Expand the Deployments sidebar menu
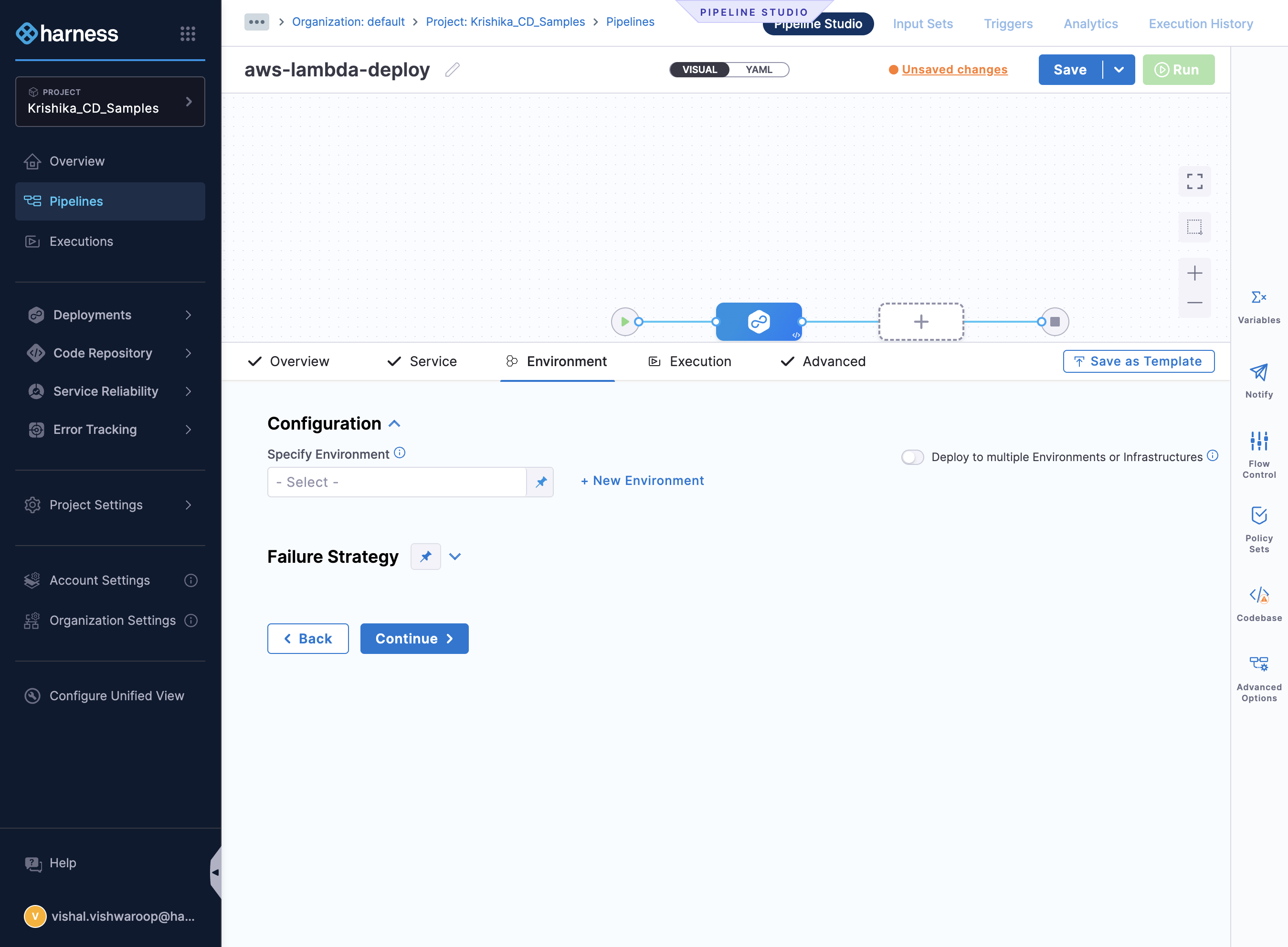The height and width of the screenshot is (947, 1288). (110, 315)
